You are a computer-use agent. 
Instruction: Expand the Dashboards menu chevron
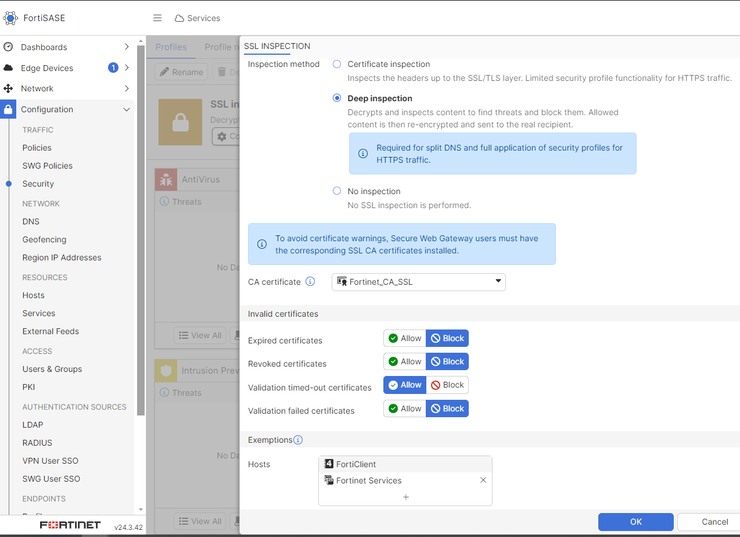pyautogui.click(x=126, y=47)
